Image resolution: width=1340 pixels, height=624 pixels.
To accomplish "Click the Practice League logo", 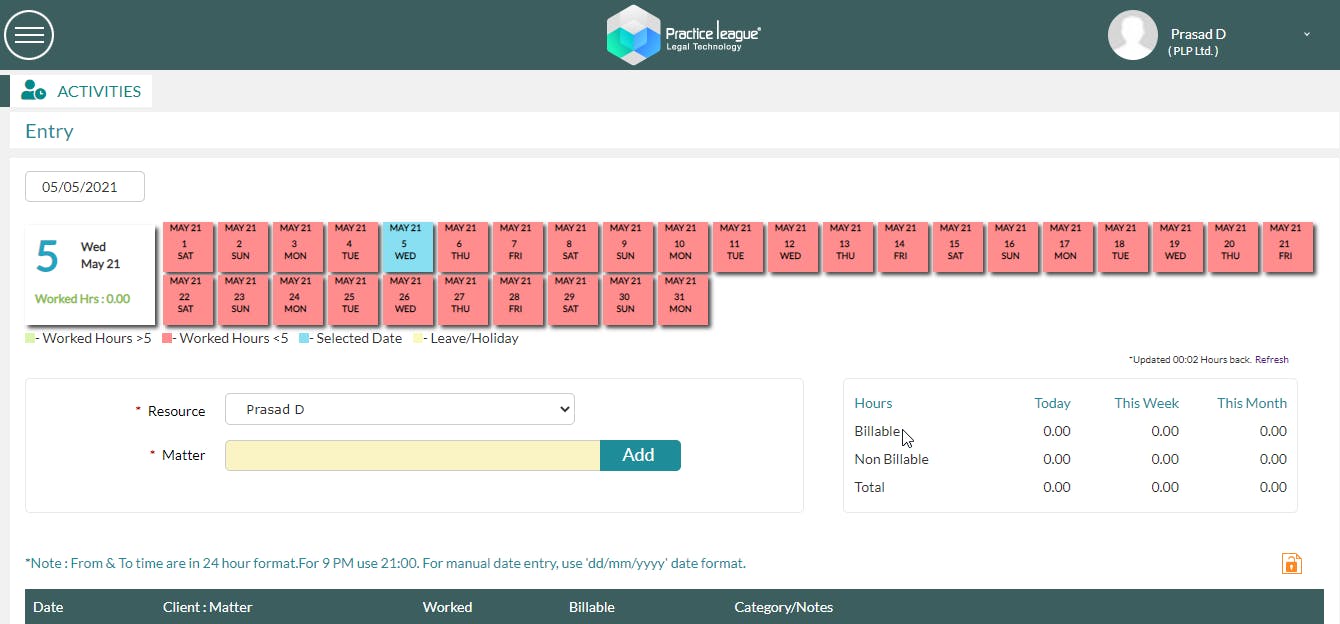I will click(683, 35).
